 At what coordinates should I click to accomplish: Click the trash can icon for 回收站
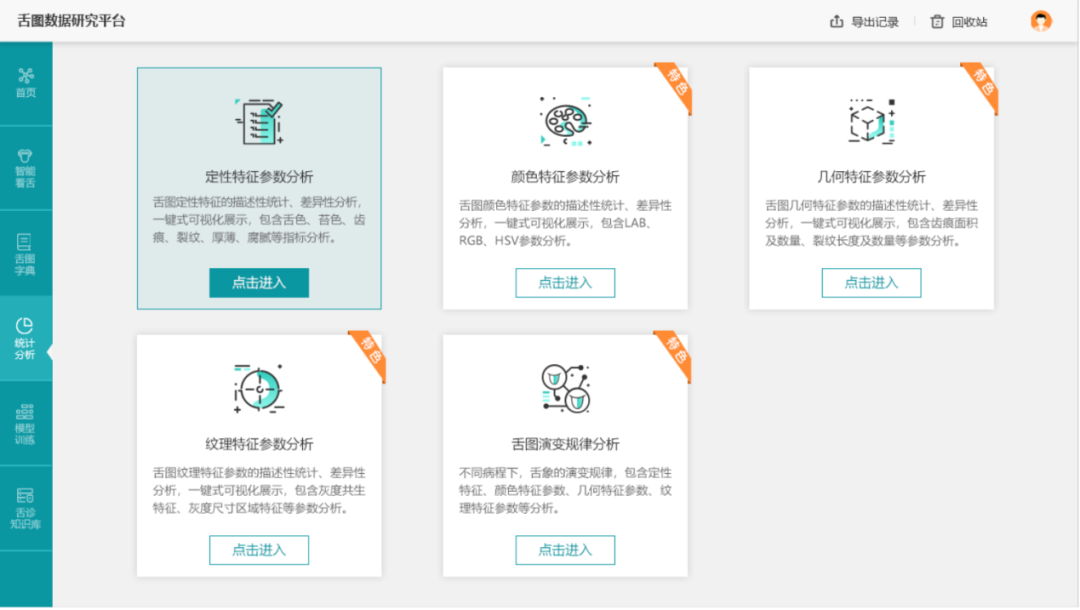click(x=936, y=20)
